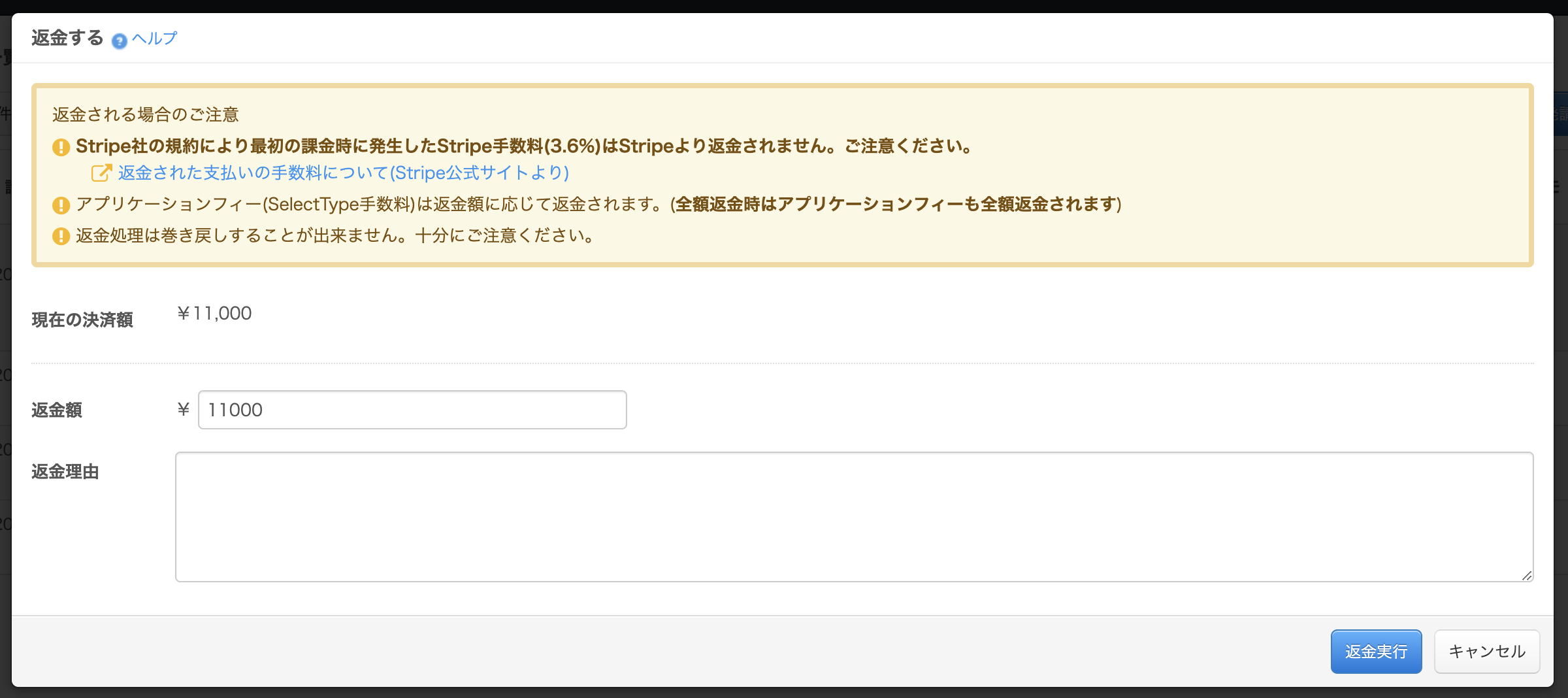Click the 返金される場合のご注意 heading
This screenshot has height=698, width=1568.
pyautogui.click(x=146, y=114)
